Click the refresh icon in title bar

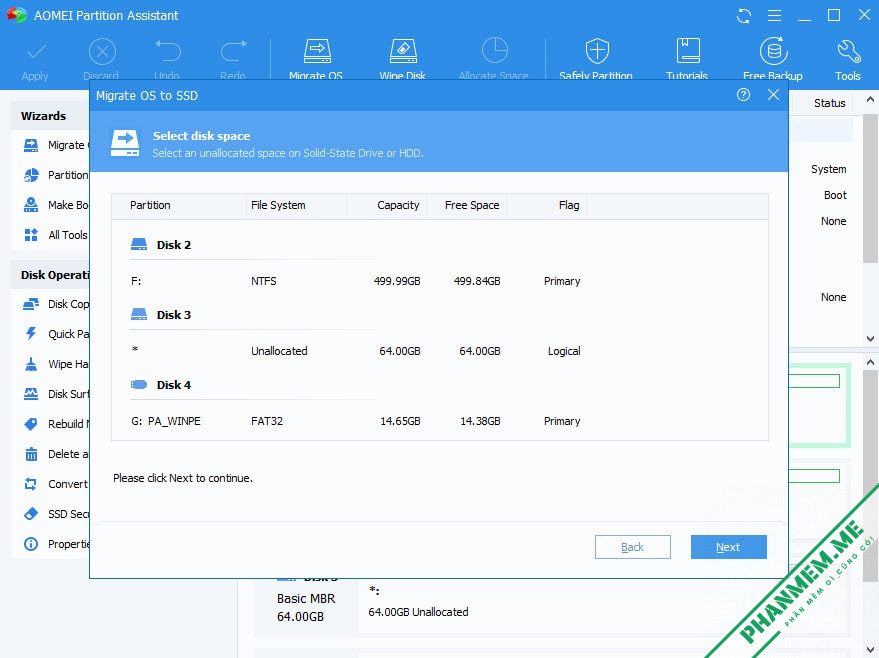point(743,16)
